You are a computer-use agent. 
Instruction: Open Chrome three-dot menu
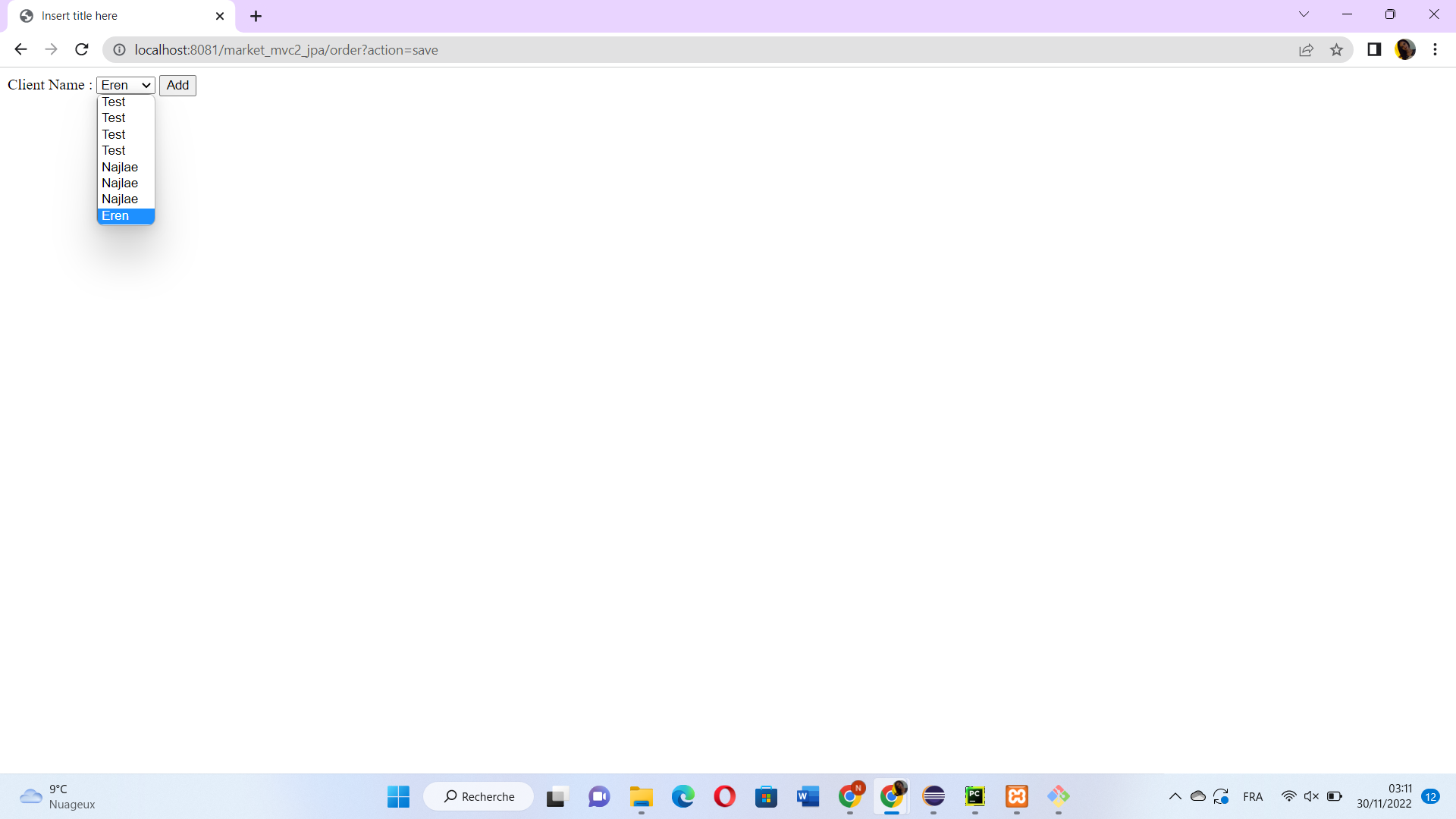1435,50
